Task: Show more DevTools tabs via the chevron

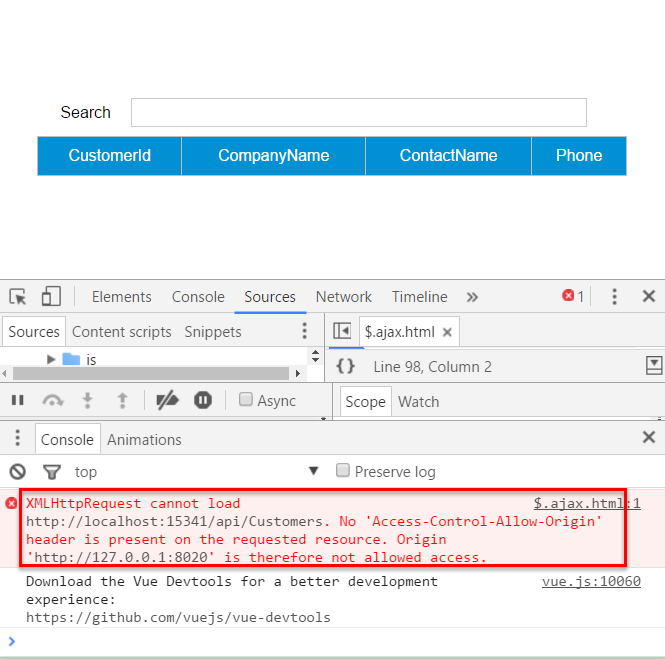Action: click(x=472, y=297)
